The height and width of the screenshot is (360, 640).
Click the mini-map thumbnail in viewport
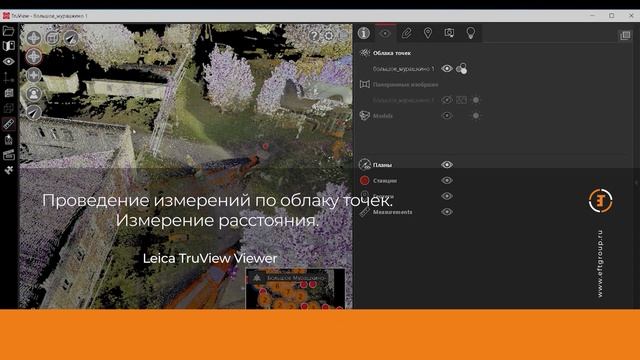point(296,289)
